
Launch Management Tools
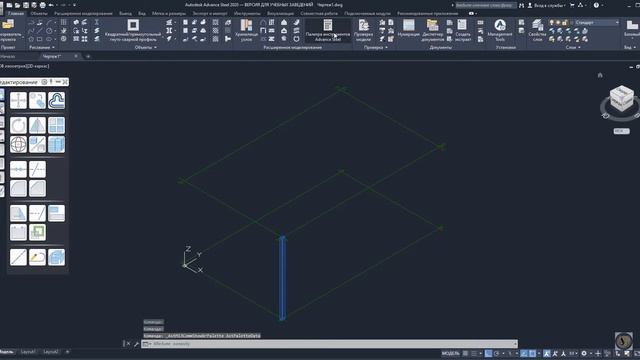point(500,31)
